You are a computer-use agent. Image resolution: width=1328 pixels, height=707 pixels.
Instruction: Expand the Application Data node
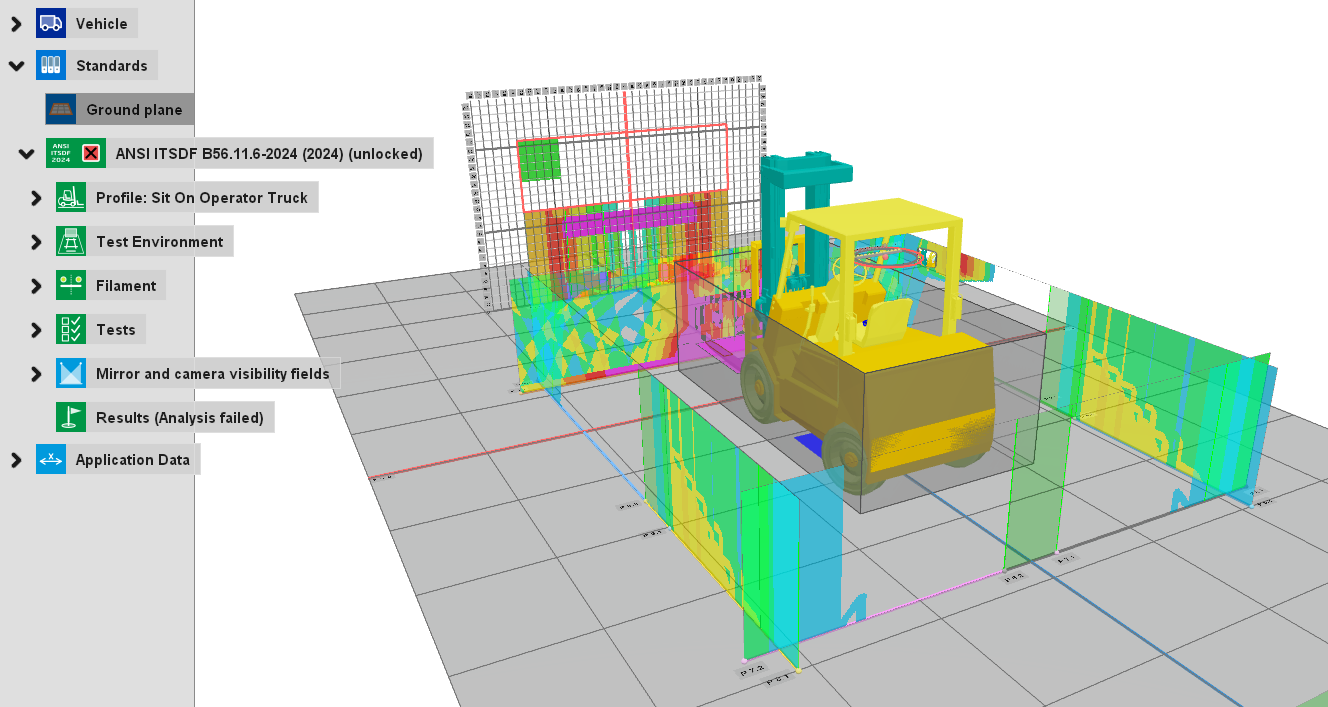coord(16,460)
